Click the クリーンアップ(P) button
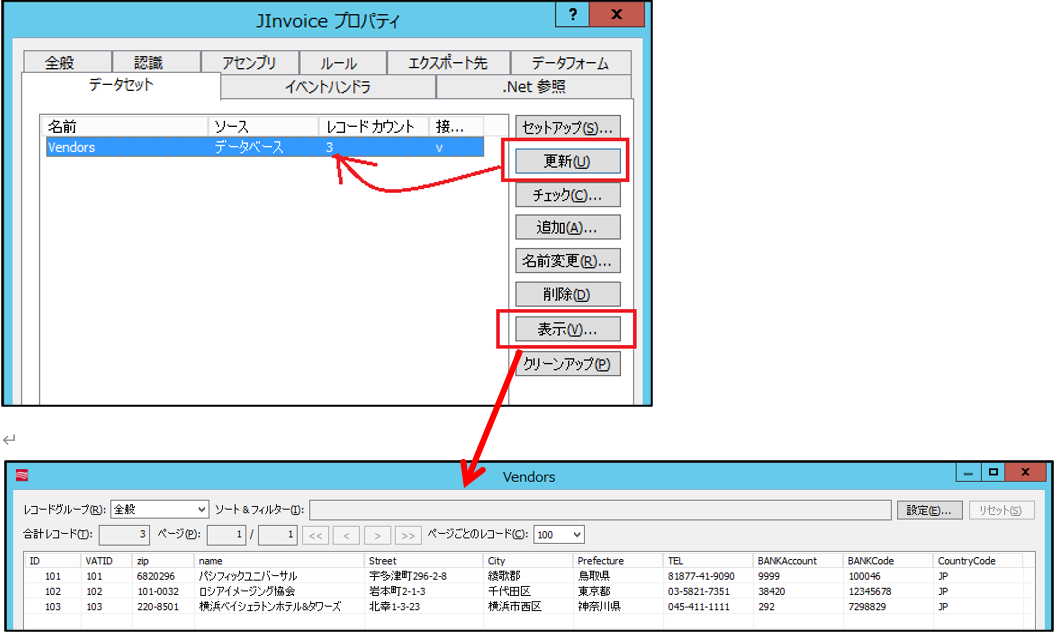 (567, 364)
